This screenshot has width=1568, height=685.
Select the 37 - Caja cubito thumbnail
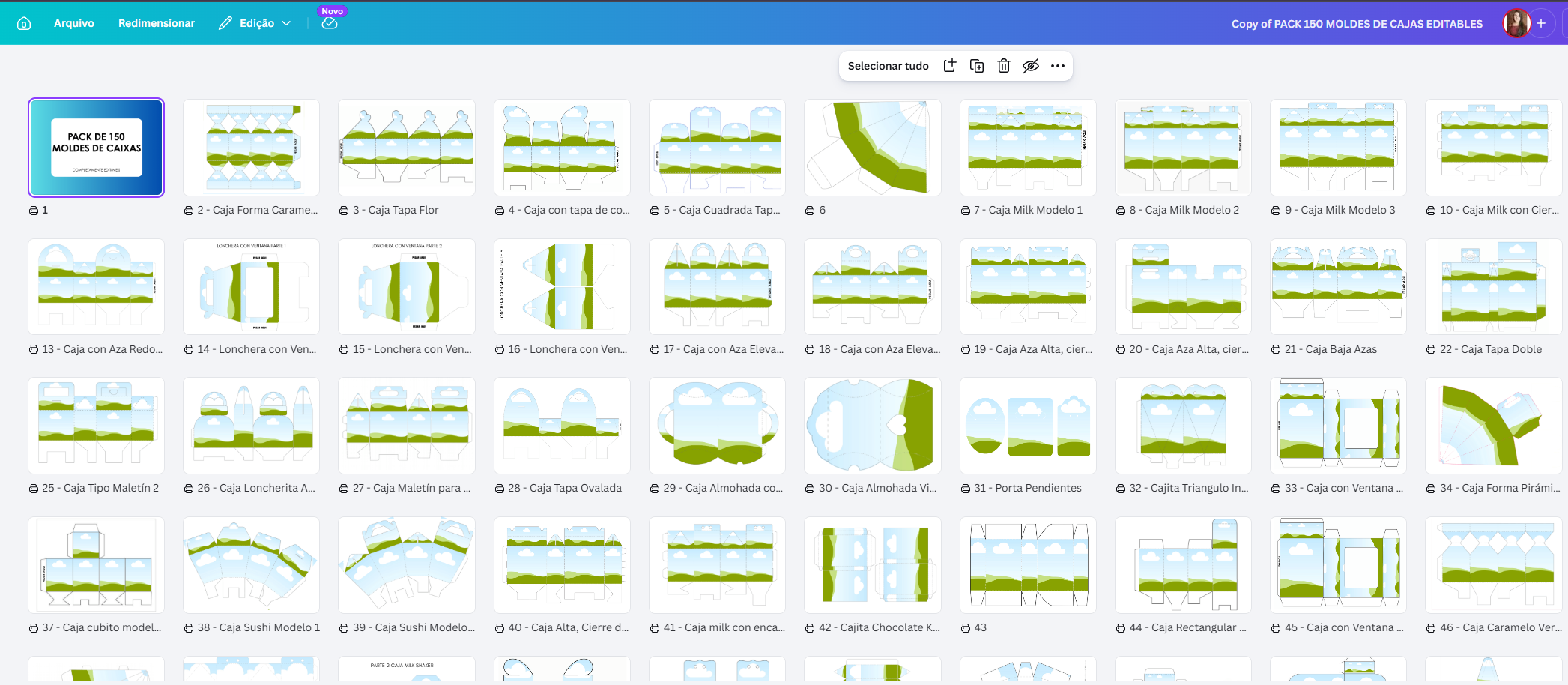click(x=96, y=564)
